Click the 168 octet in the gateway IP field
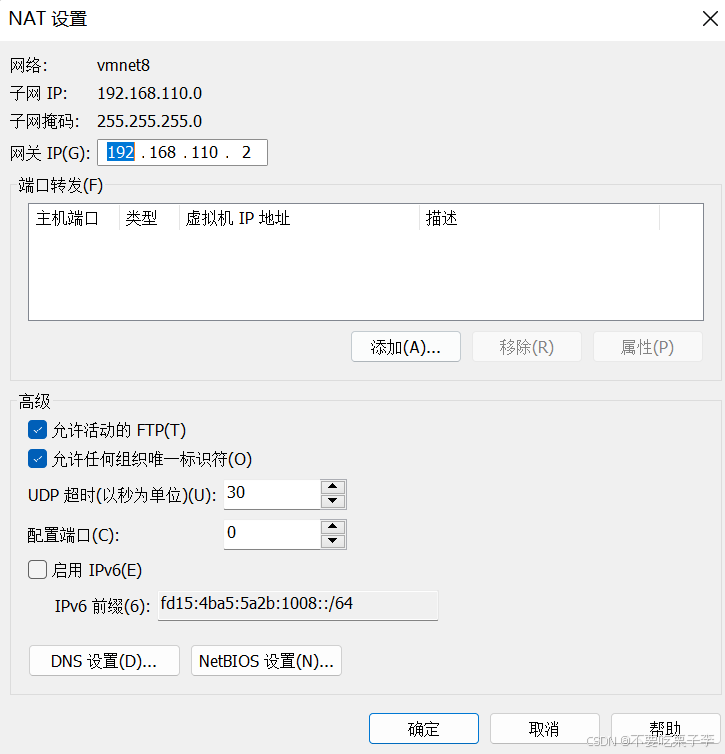 click(162, 152)
